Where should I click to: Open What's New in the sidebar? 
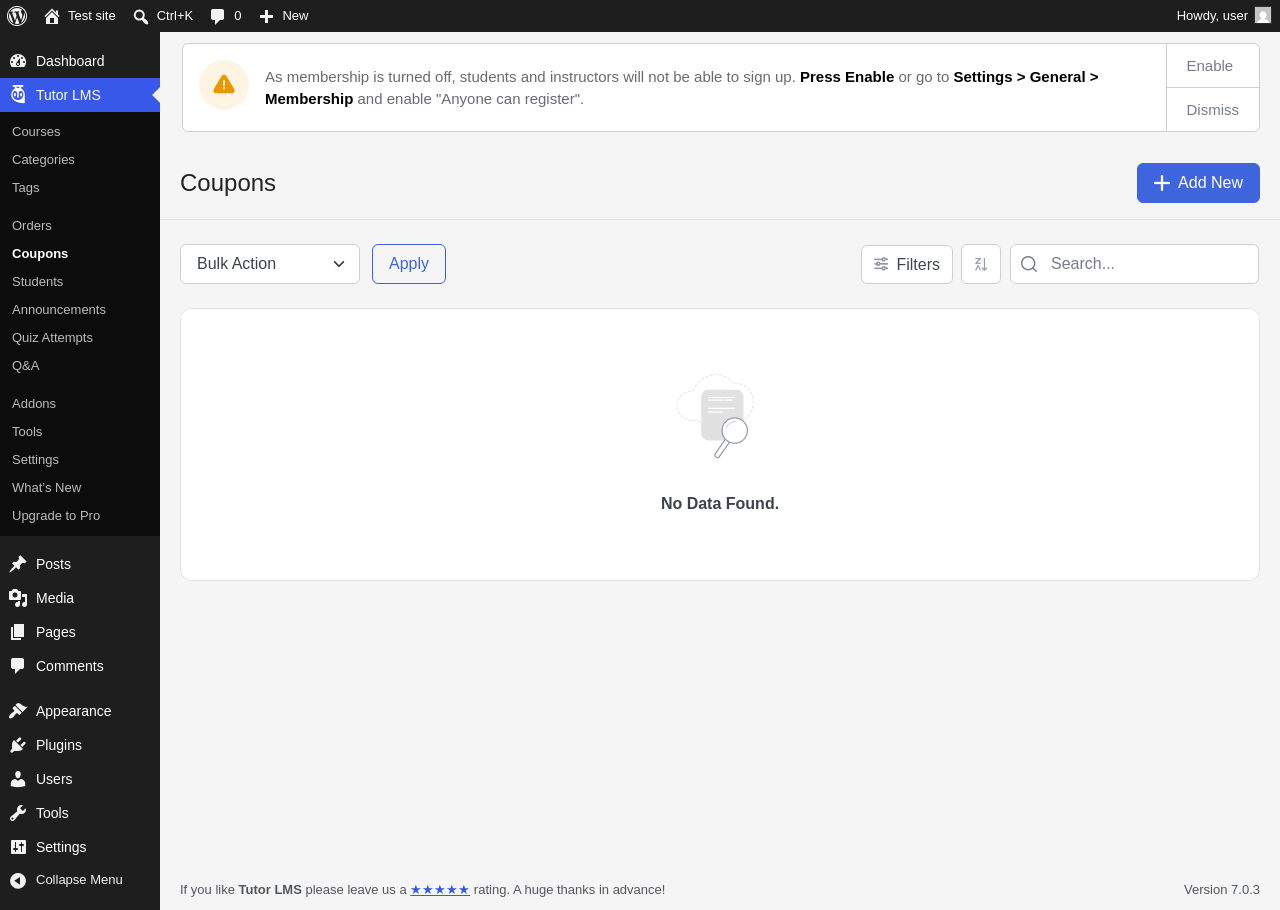(46, 488)
